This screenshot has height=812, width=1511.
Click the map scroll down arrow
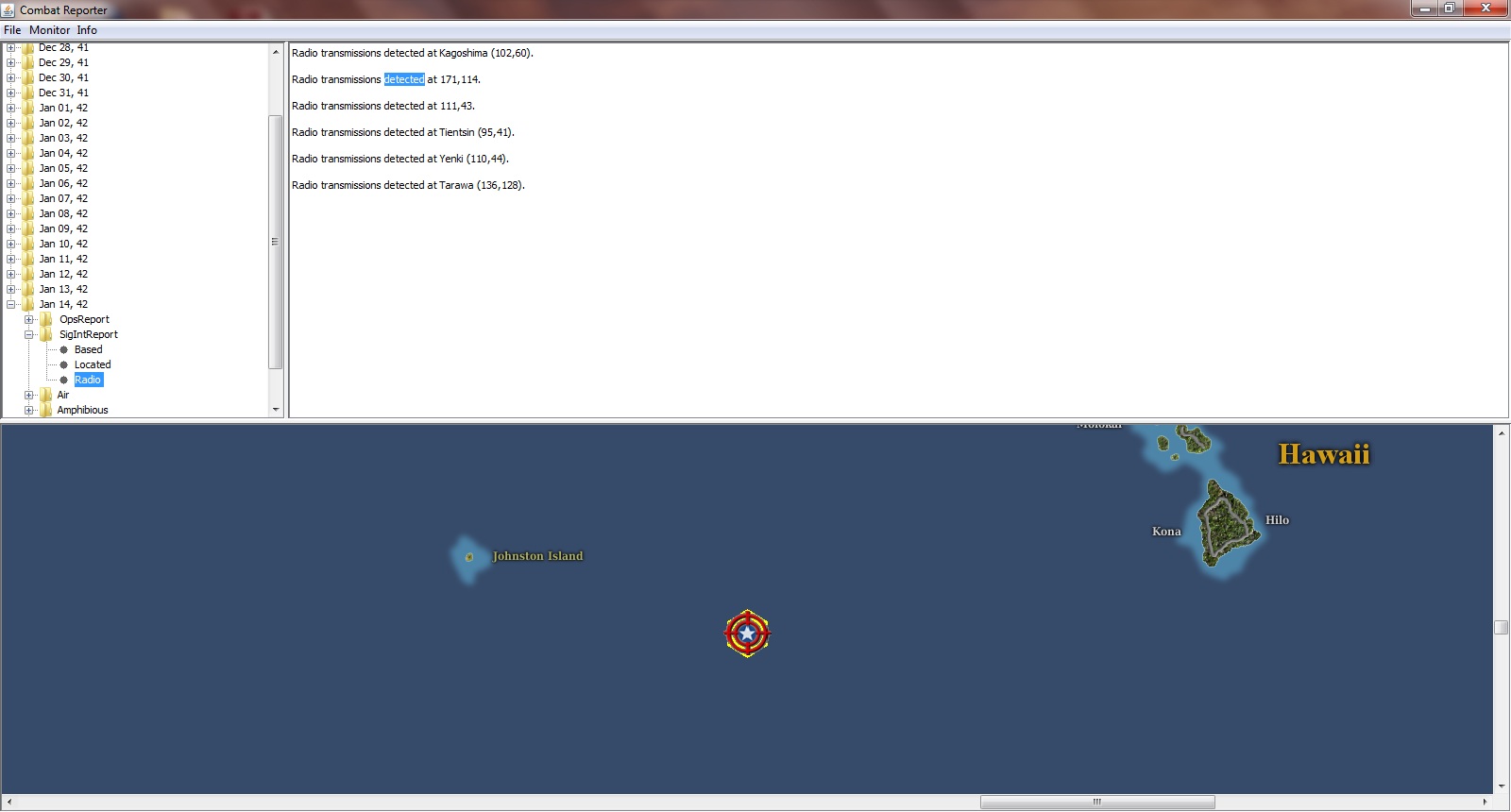point(1501,787)
